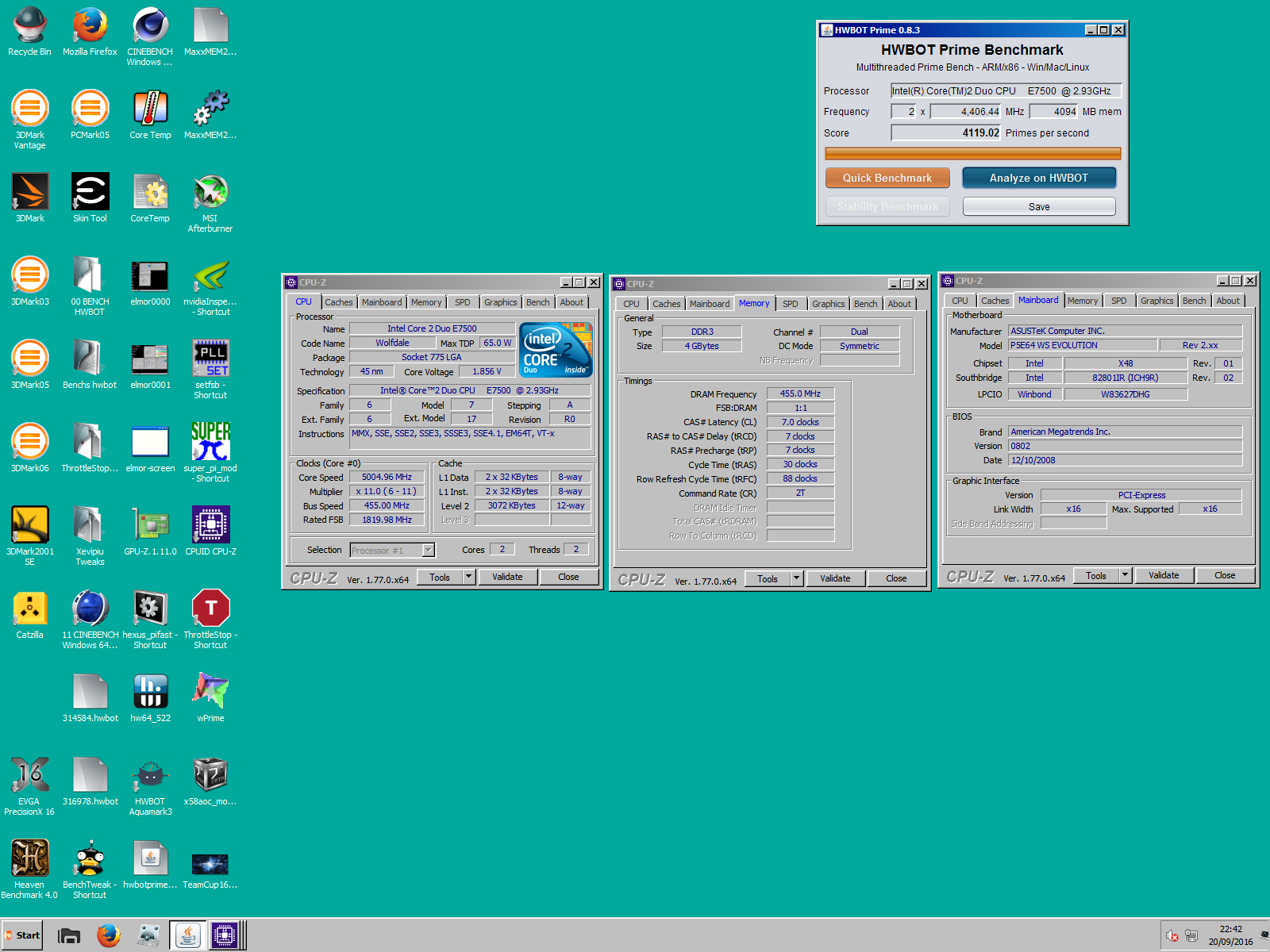Open Bench tab in CPU-Z Memory window
Viewport: 1270px width, 952px height.
coord(866,304)
